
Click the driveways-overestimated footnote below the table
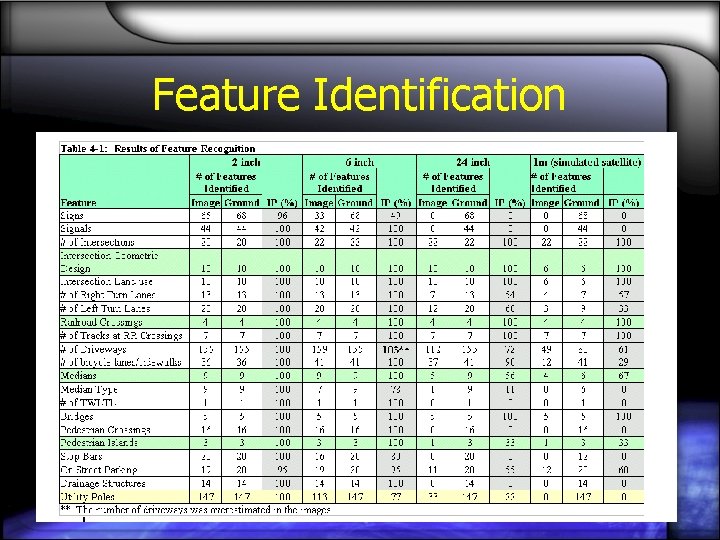[x=196, y=510]
